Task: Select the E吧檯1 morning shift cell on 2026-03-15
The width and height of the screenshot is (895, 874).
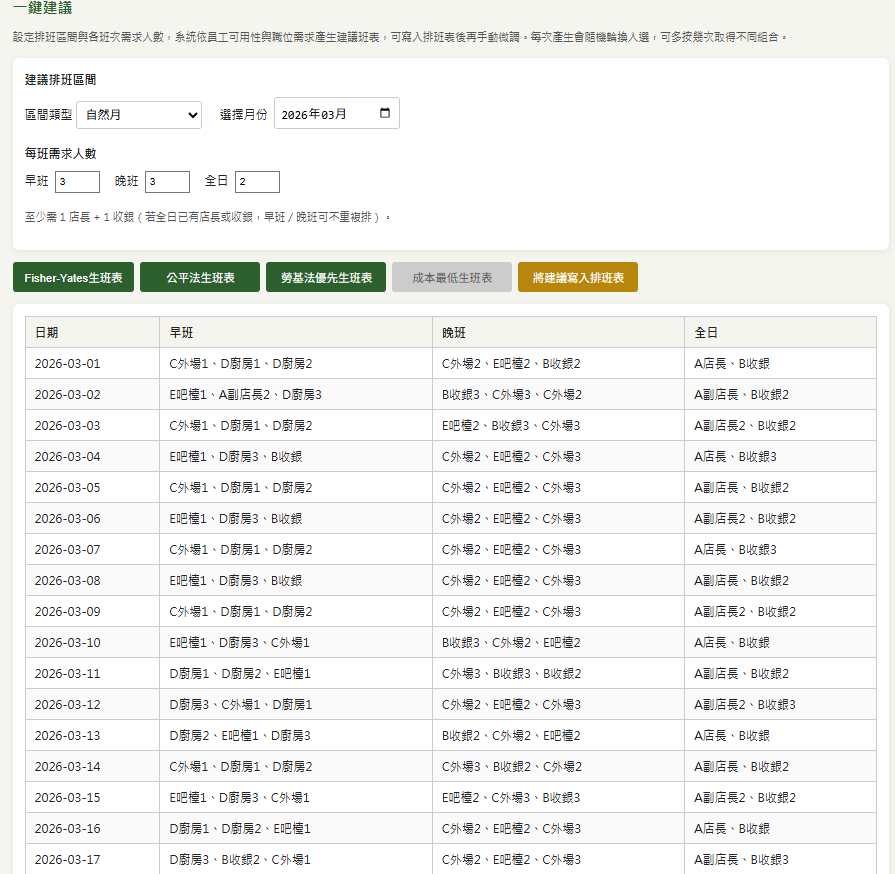Action: tap(230, 797)
